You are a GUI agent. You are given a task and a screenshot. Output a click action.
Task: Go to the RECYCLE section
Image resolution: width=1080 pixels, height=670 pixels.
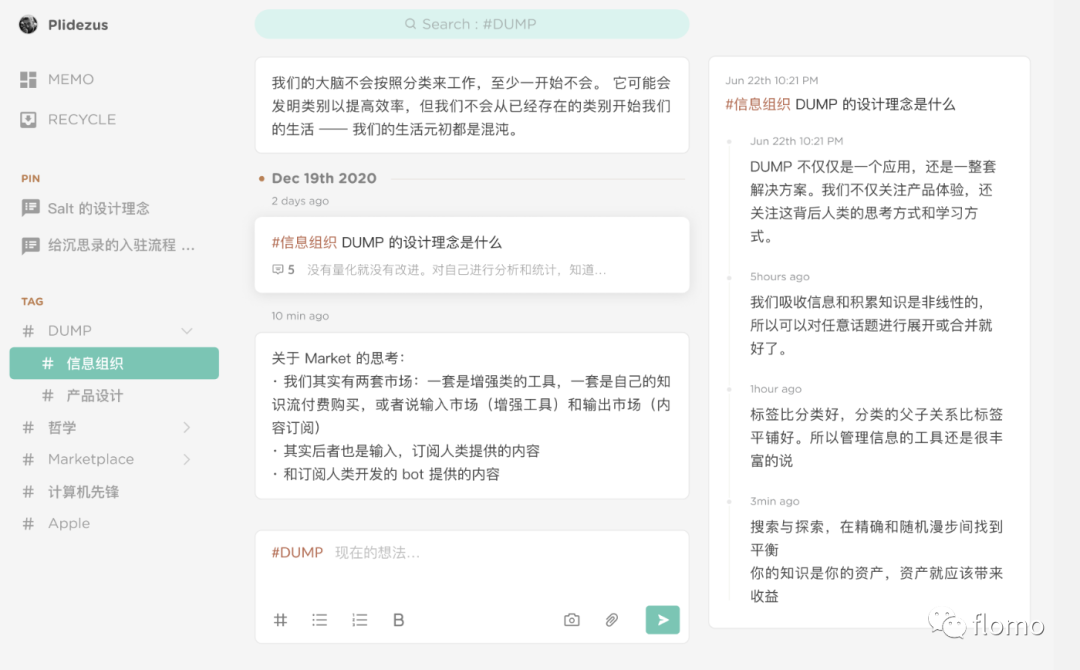point(81,120)
